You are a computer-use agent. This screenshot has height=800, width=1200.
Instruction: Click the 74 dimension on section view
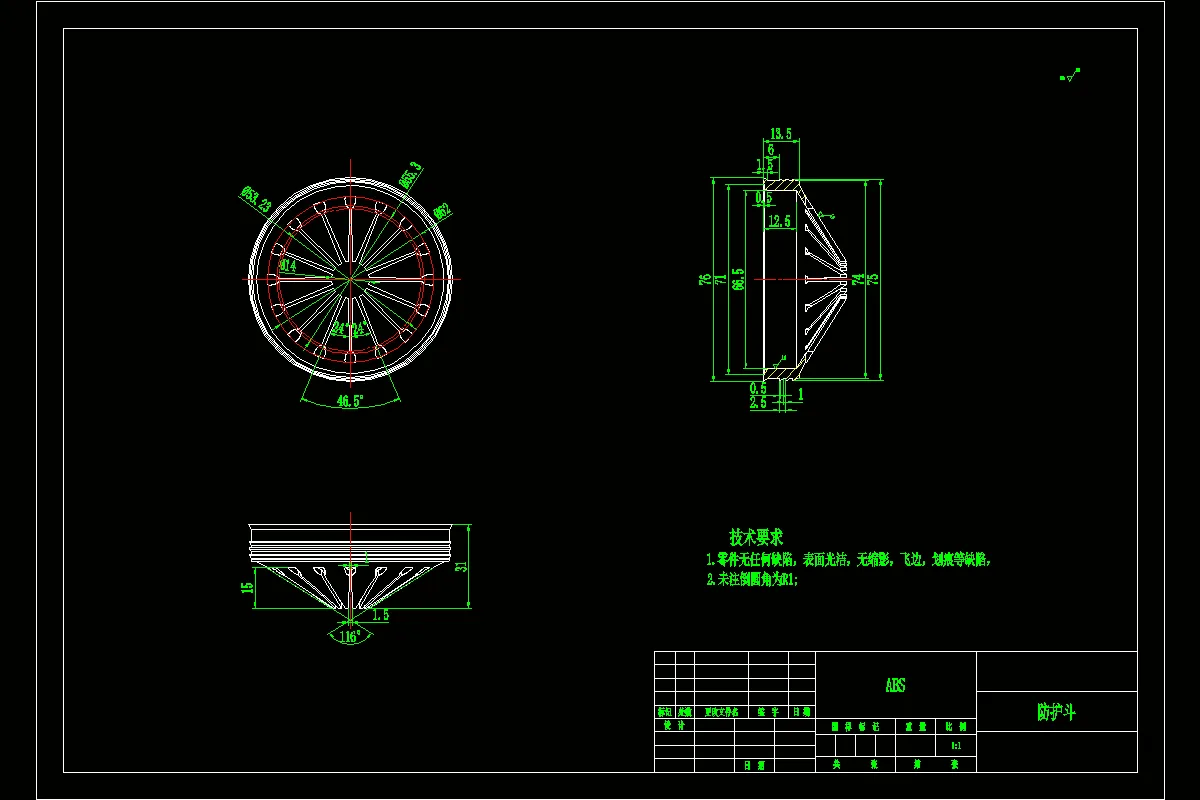tap(856, 279)
